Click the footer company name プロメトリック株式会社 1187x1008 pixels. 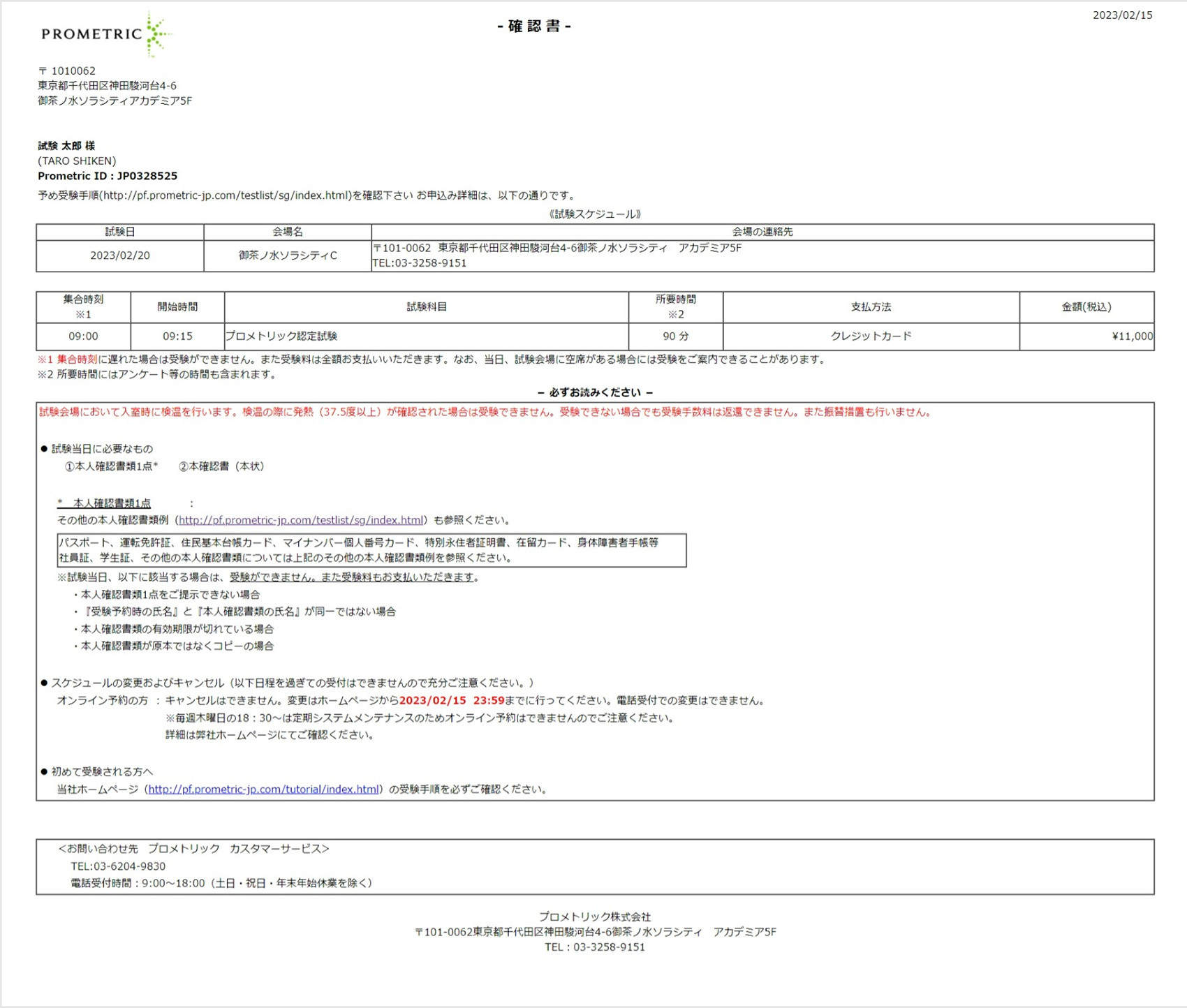[595, 917]
